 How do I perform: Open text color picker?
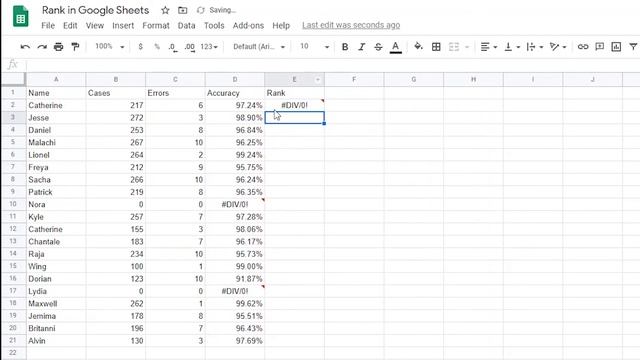pyautogui.click(x=395, y=47)
